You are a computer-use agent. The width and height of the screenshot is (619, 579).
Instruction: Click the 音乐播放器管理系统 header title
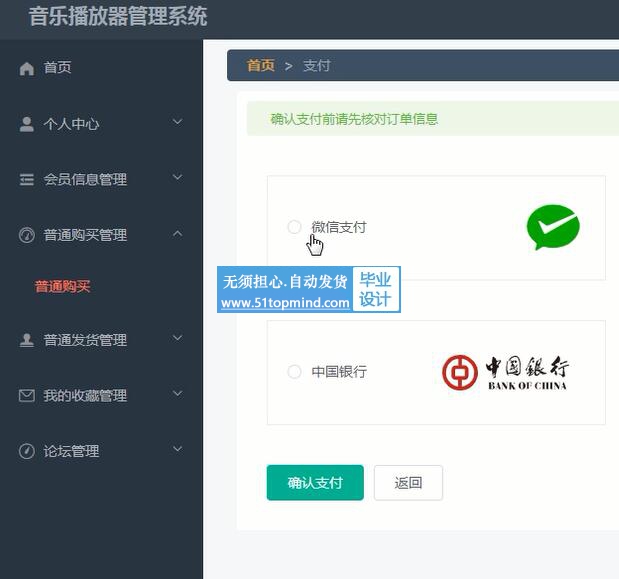coord(118,17)
